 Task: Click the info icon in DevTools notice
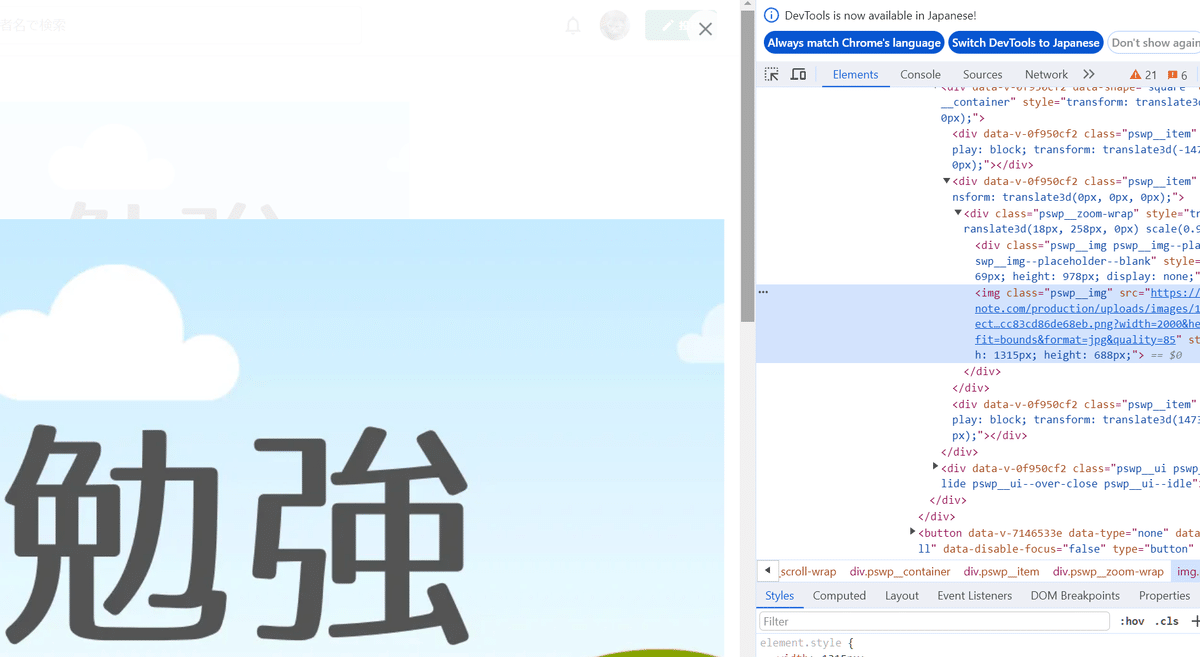coord(771,15)
